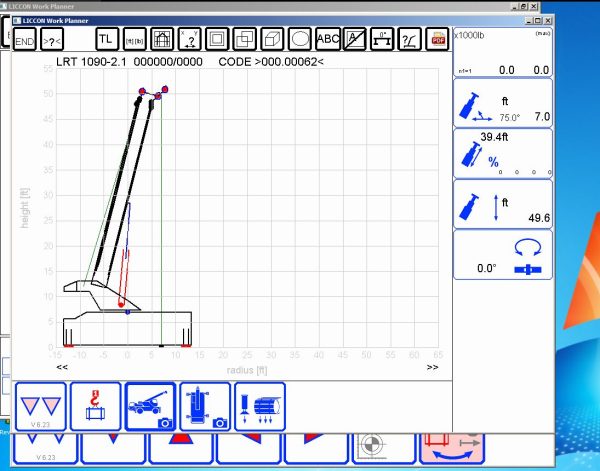Select the 3D cube object tool
This screenshot has width=600, height=471.
pos(272,39)
